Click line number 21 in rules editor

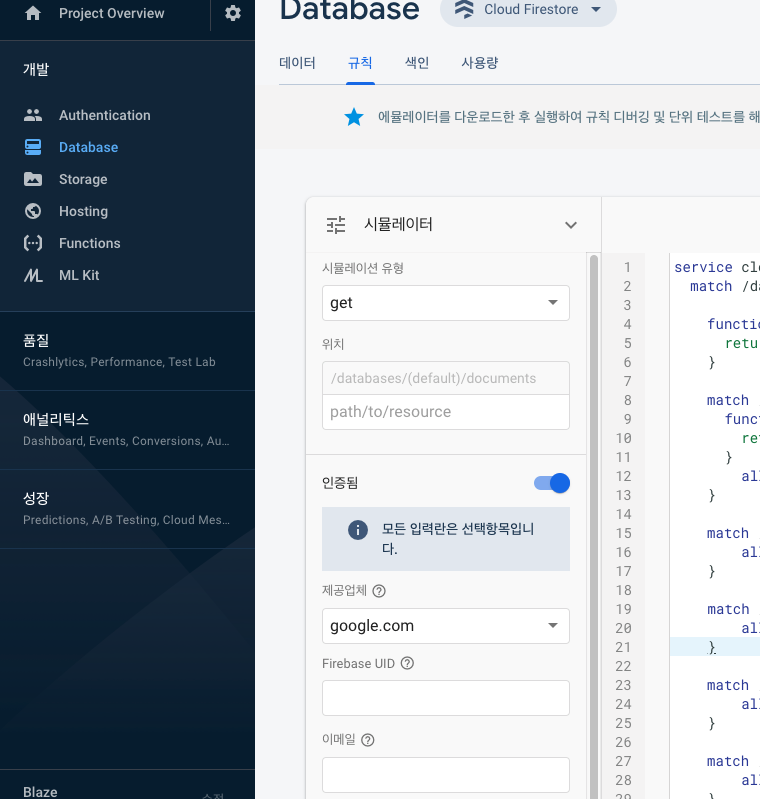[x=623, y=647]
